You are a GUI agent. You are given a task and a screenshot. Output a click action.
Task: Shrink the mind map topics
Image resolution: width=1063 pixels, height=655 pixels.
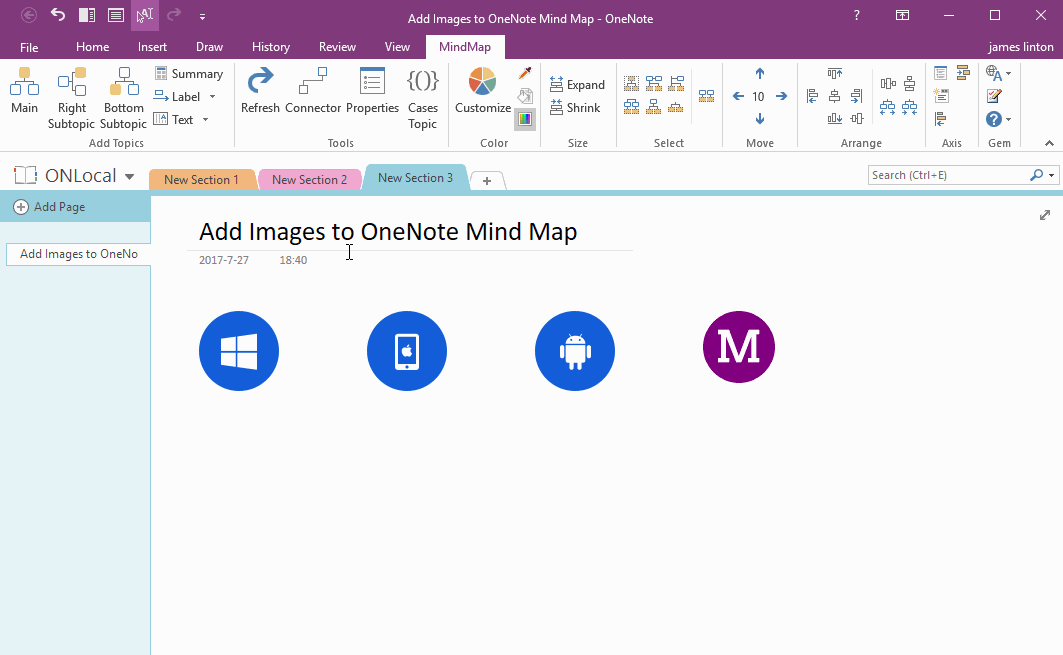click(577, 107)
